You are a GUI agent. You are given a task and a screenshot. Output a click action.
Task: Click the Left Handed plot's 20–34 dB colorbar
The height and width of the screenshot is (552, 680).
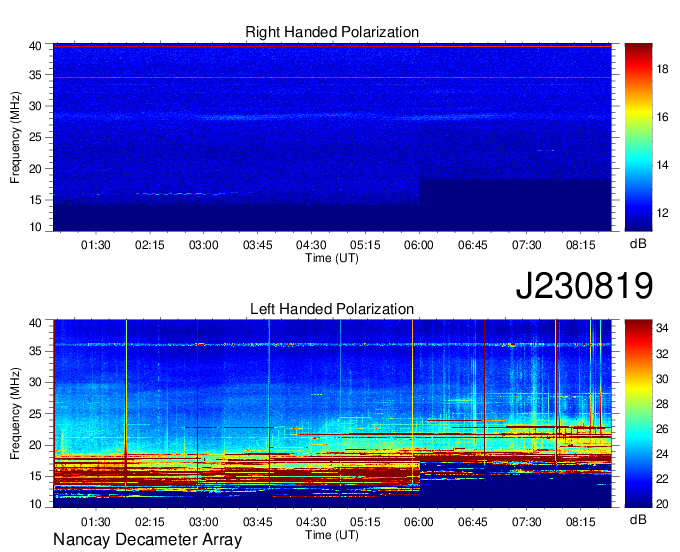click(638, 414)
